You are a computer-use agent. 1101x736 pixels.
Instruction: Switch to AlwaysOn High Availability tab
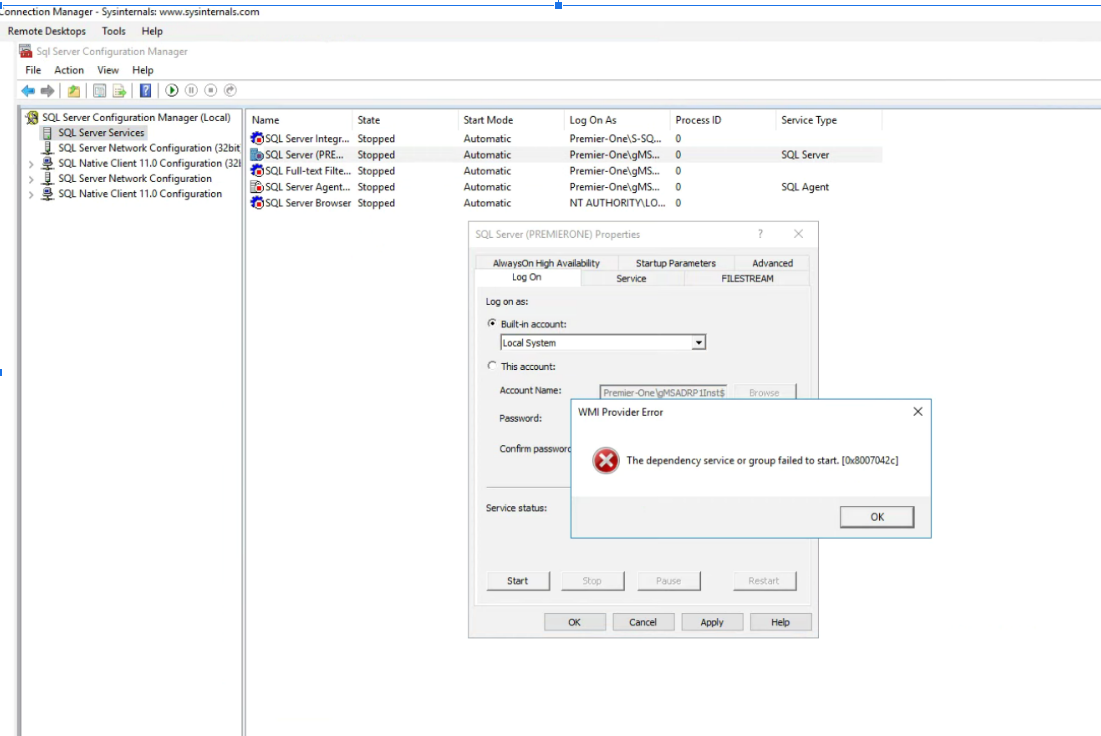tap(546, 263)
